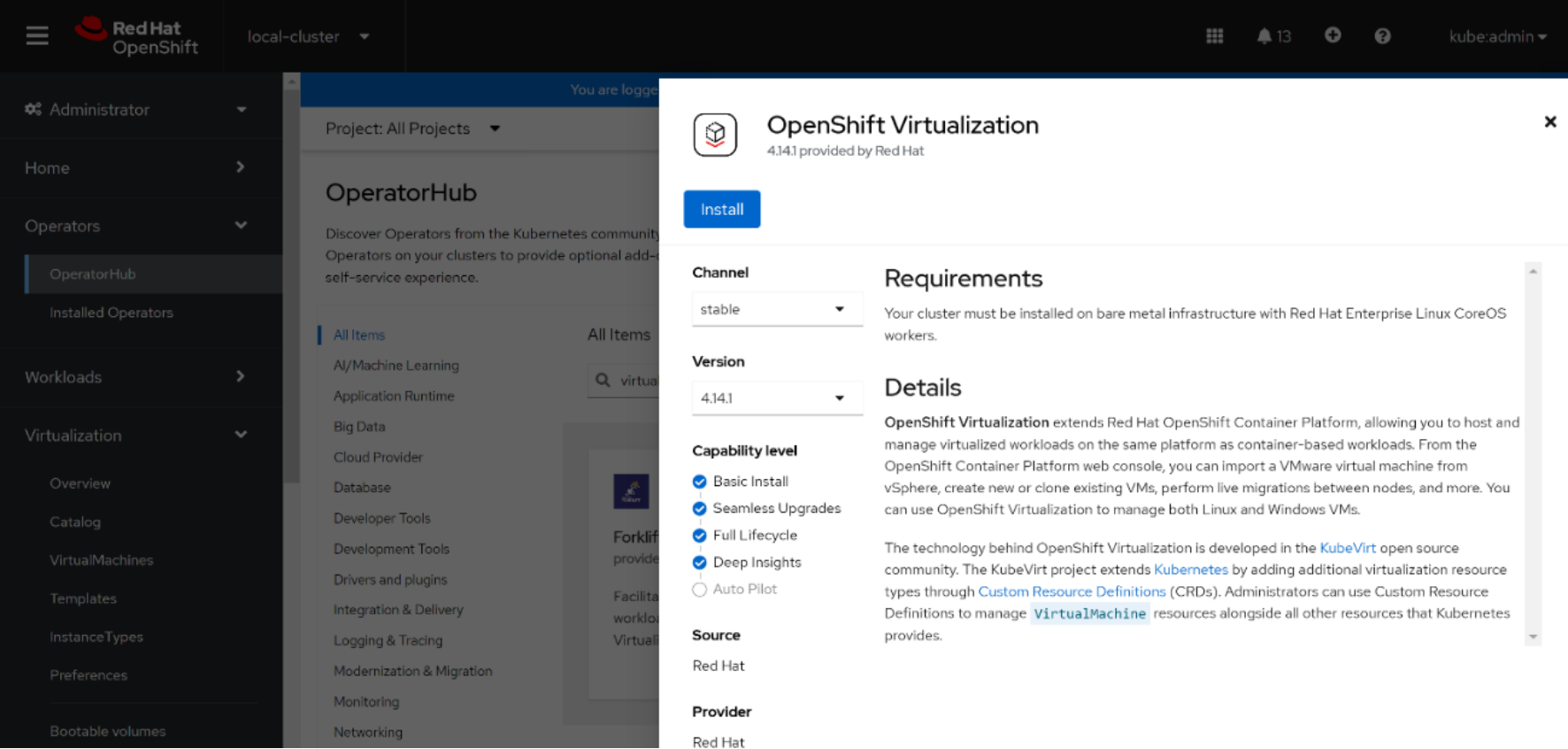Click the VirtualMachine code link

(1089, 614)
